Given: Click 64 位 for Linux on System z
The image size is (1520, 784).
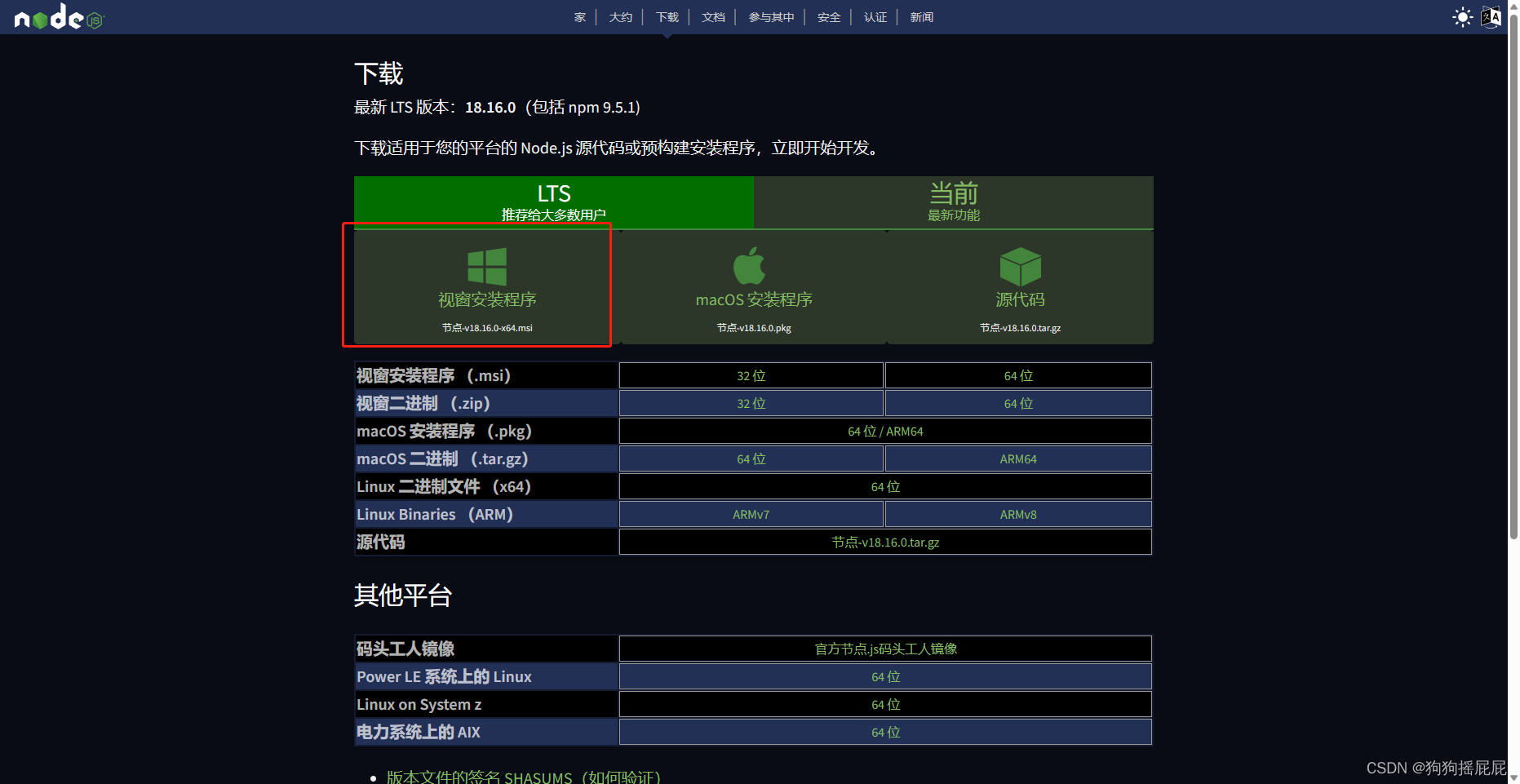Looking at the screenshot, I should [885, 704].
